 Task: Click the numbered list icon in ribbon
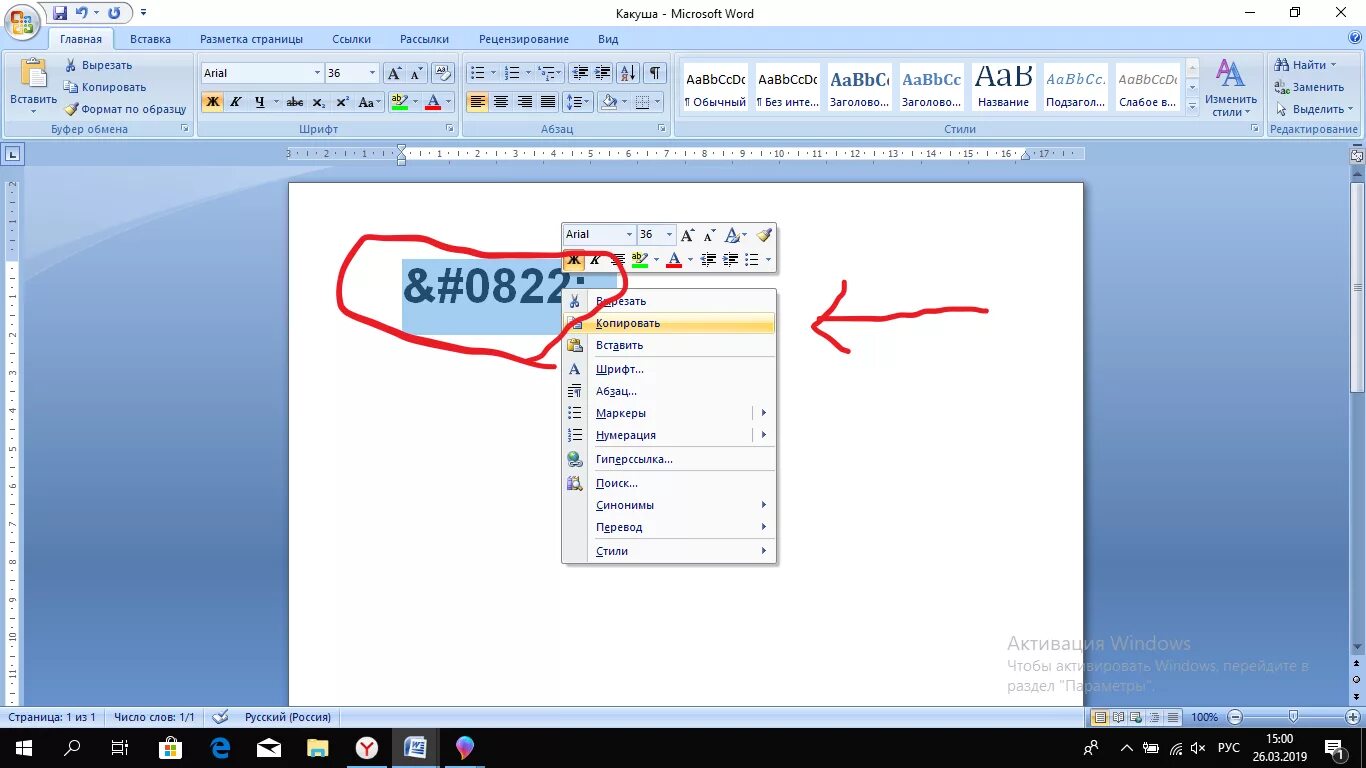[x=512, y=73]
